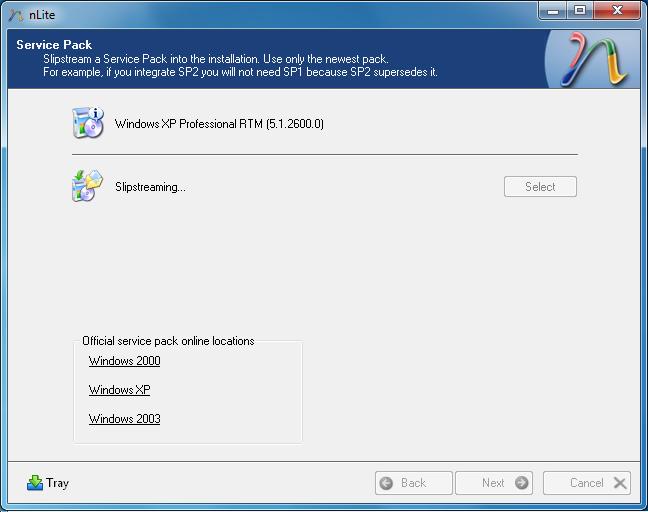Go Back to the previous page
This screenshot has height=512, width=648.
pyautogui.click(x=414, y=483)
